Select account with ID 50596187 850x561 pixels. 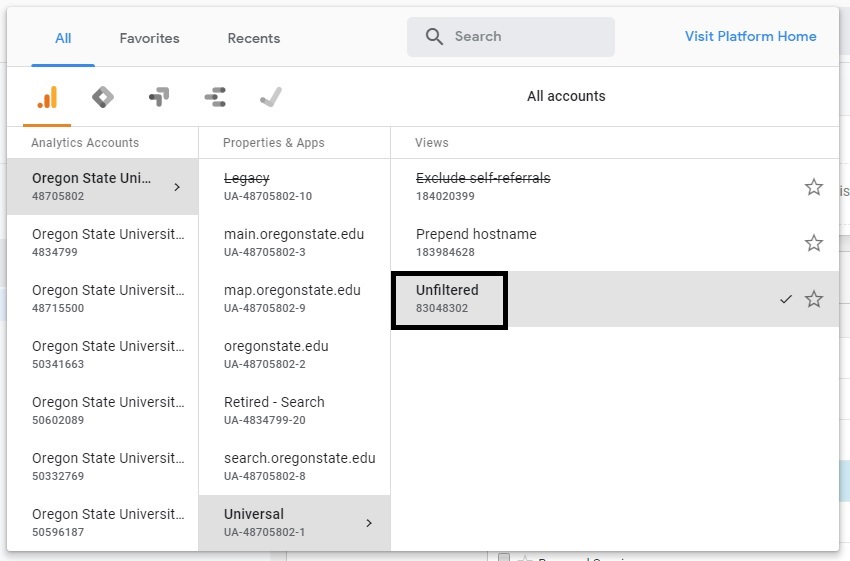click(103, 523)
